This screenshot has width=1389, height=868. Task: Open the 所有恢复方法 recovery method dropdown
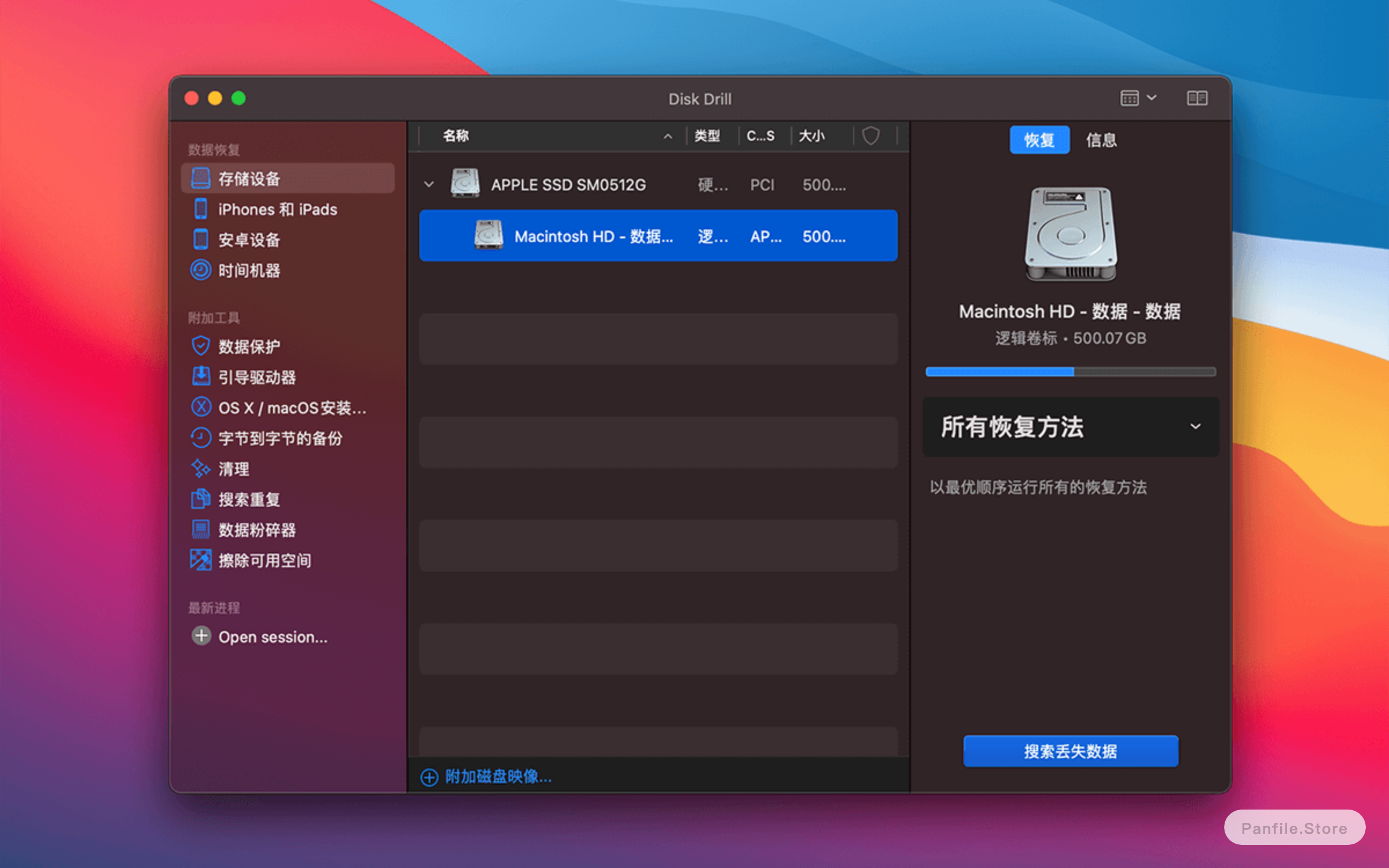(1071, 427)
